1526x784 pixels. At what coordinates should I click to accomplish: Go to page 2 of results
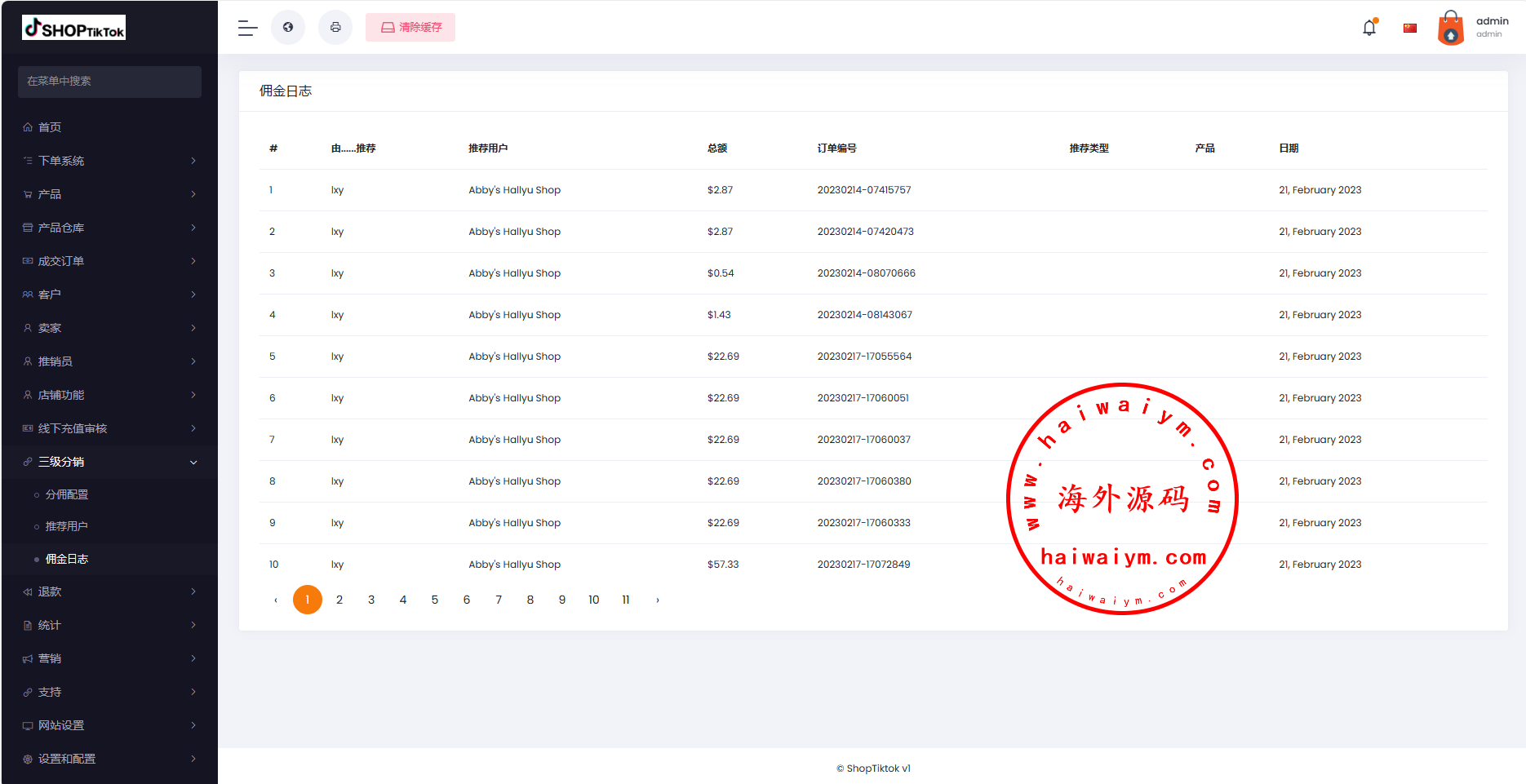tap(339, 600)
